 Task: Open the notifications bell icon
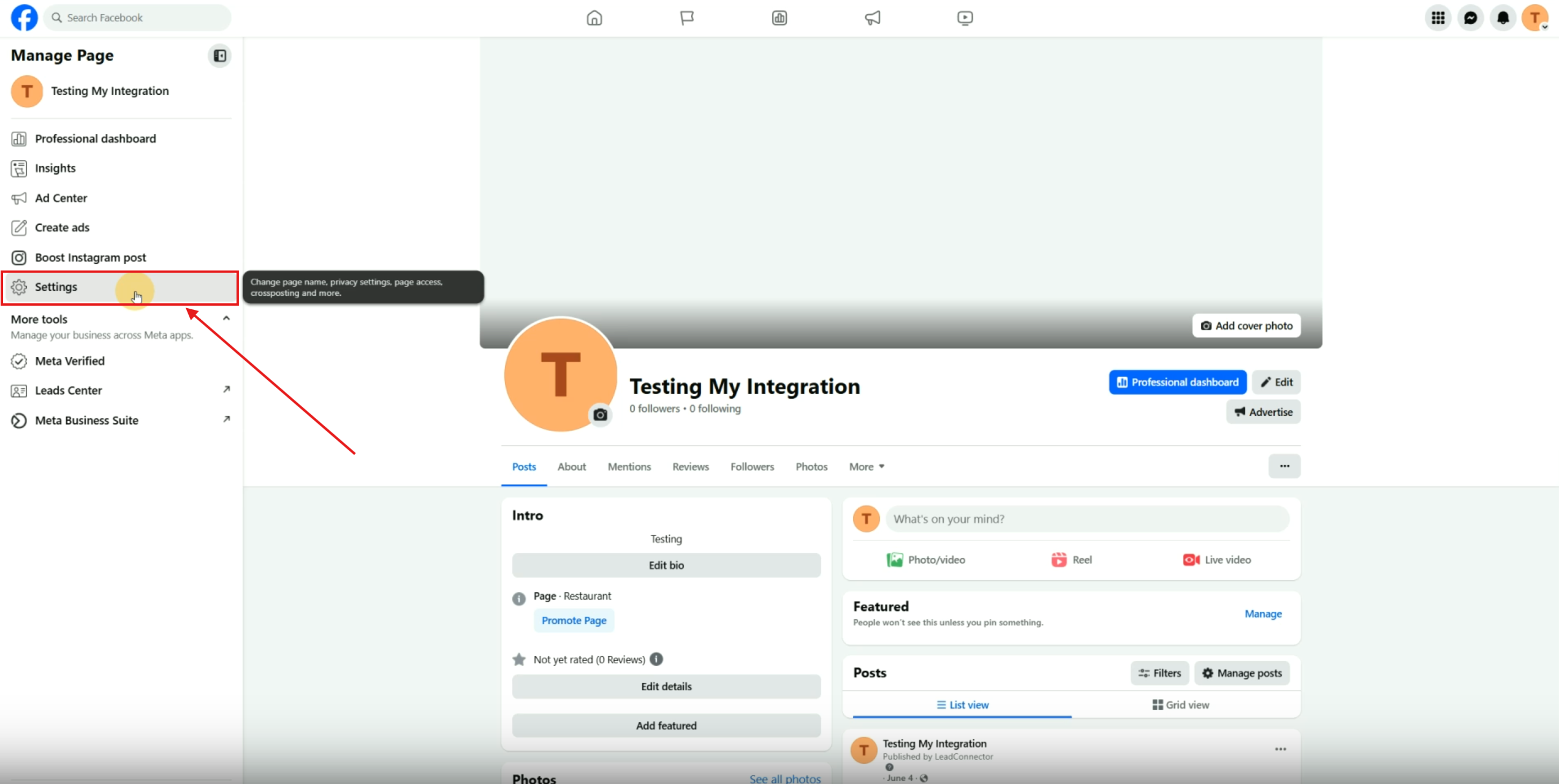(x=1503, y=18)
